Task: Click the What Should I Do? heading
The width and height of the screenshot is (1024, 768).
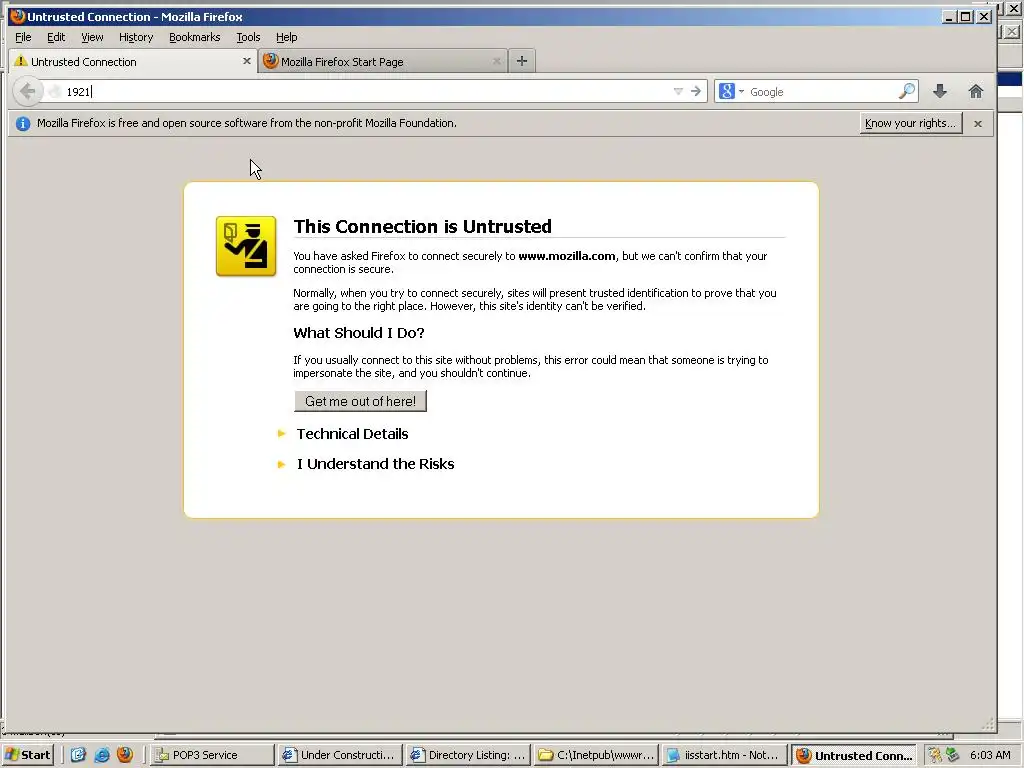Action: click(x=359, y=333)
